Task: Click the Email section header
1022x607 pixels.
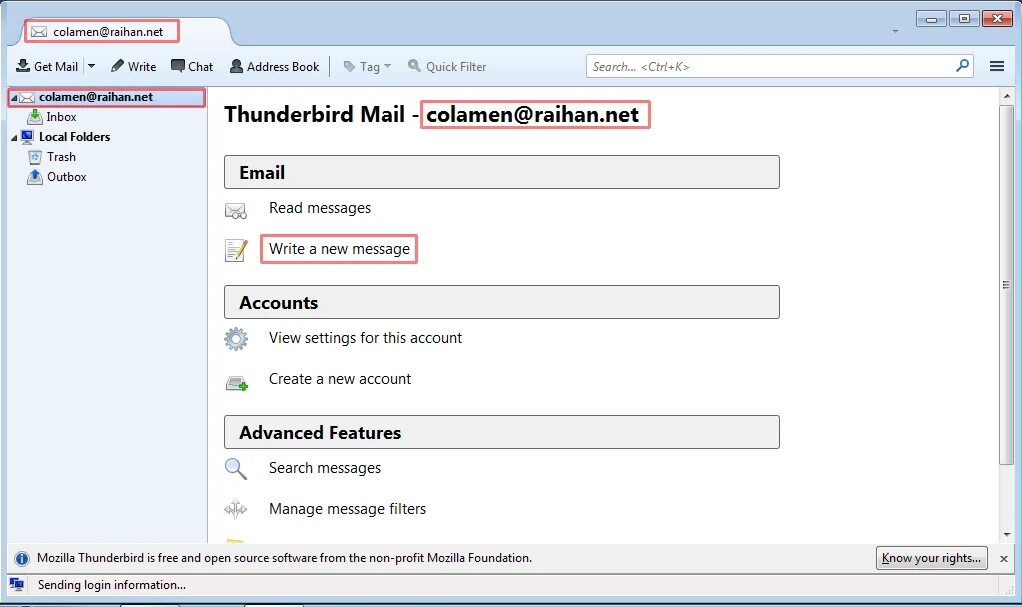Action: click(x=502, y=172)
